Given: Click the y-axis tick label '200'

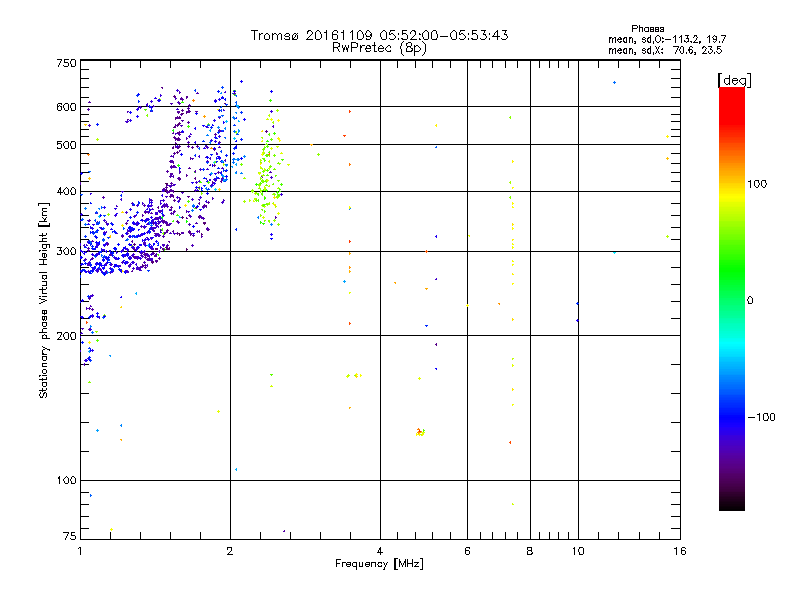Looking at the screenshot, I should tap(66, 336).
